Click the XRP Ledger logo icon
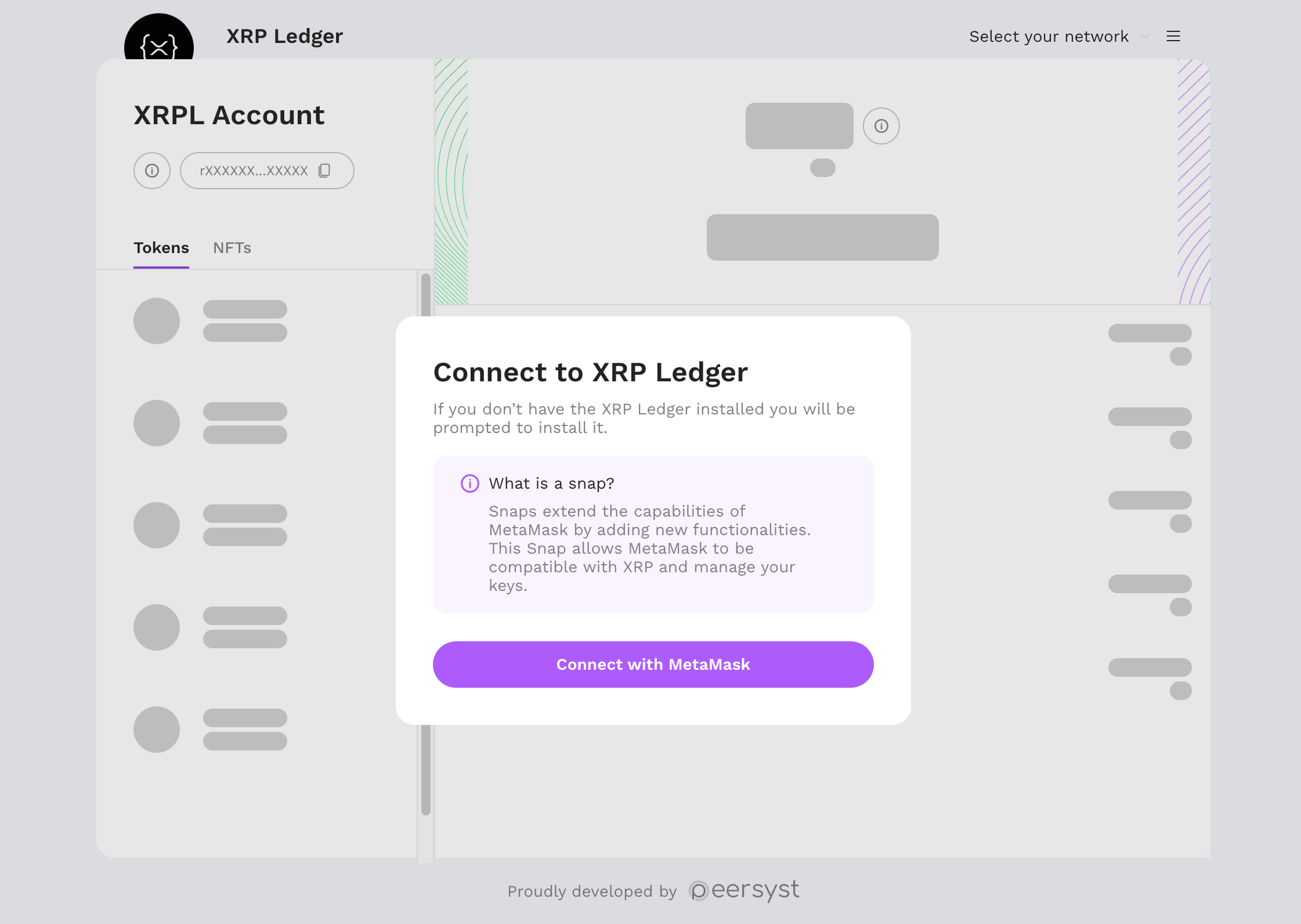 158,38
